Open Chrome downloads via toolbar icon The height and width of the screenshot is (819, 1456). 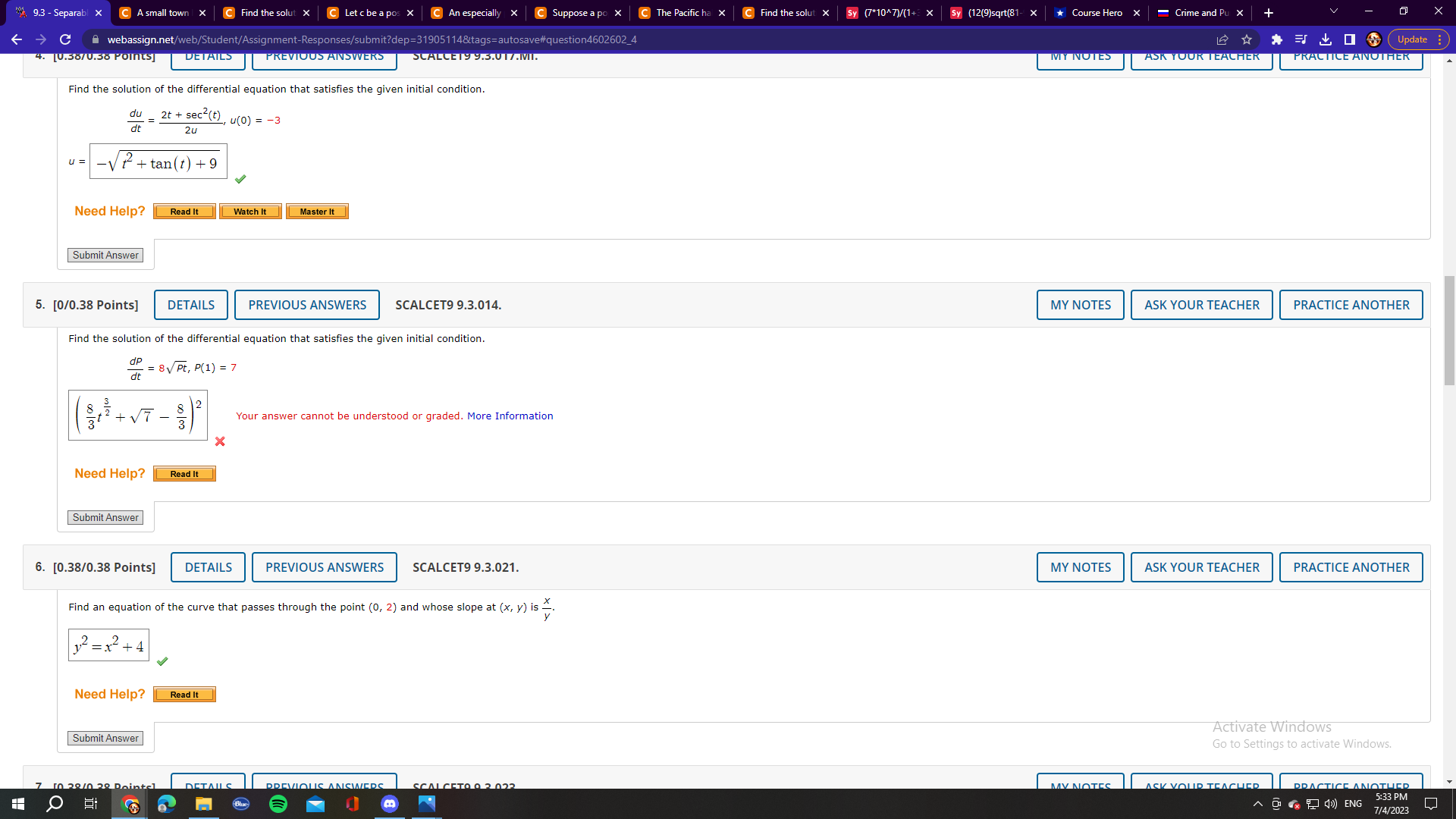[1326, 39]
